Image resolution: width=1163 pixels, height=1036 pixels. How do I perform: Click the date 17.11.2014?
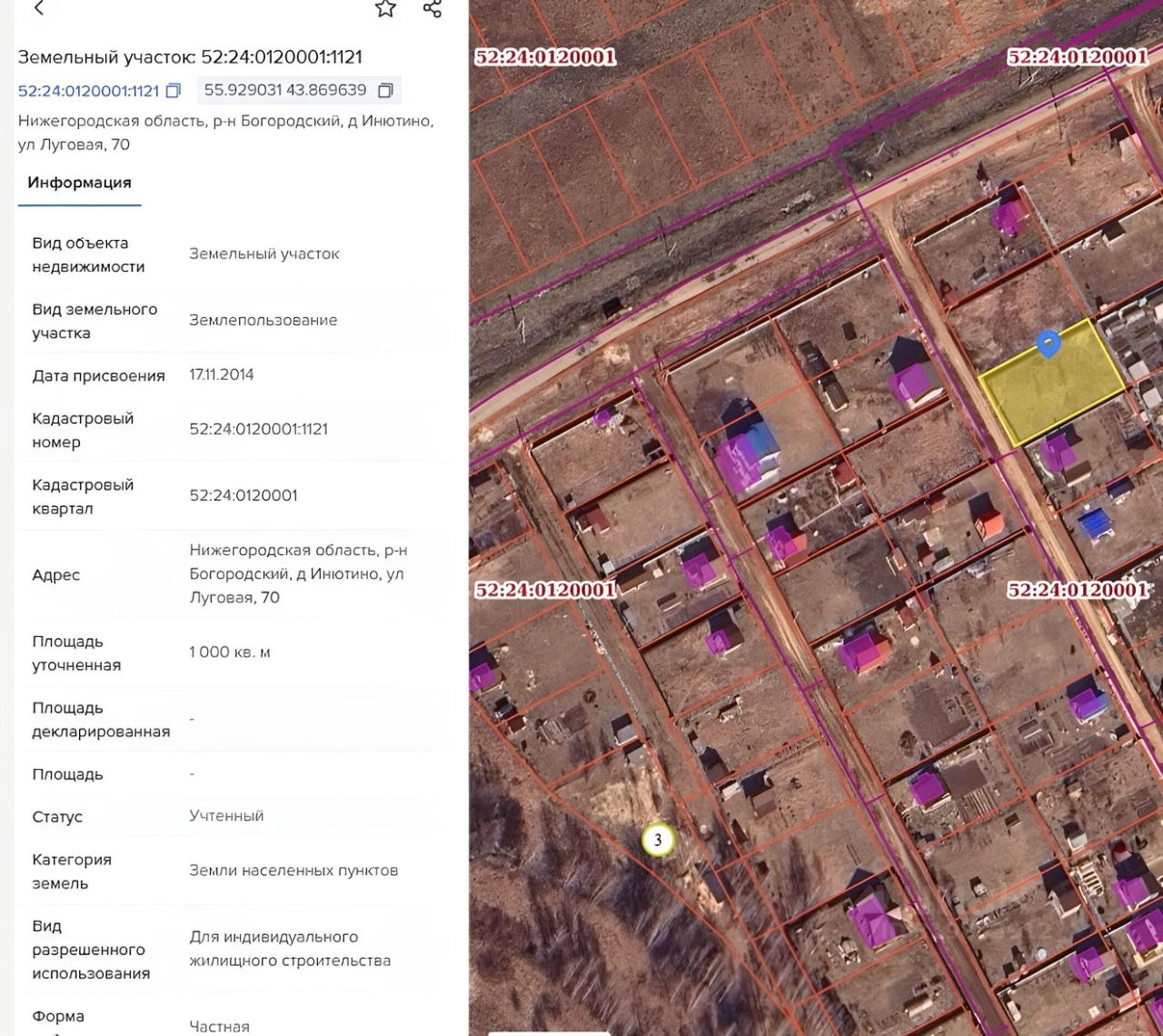pyautogui.click(x=222, y=374)
